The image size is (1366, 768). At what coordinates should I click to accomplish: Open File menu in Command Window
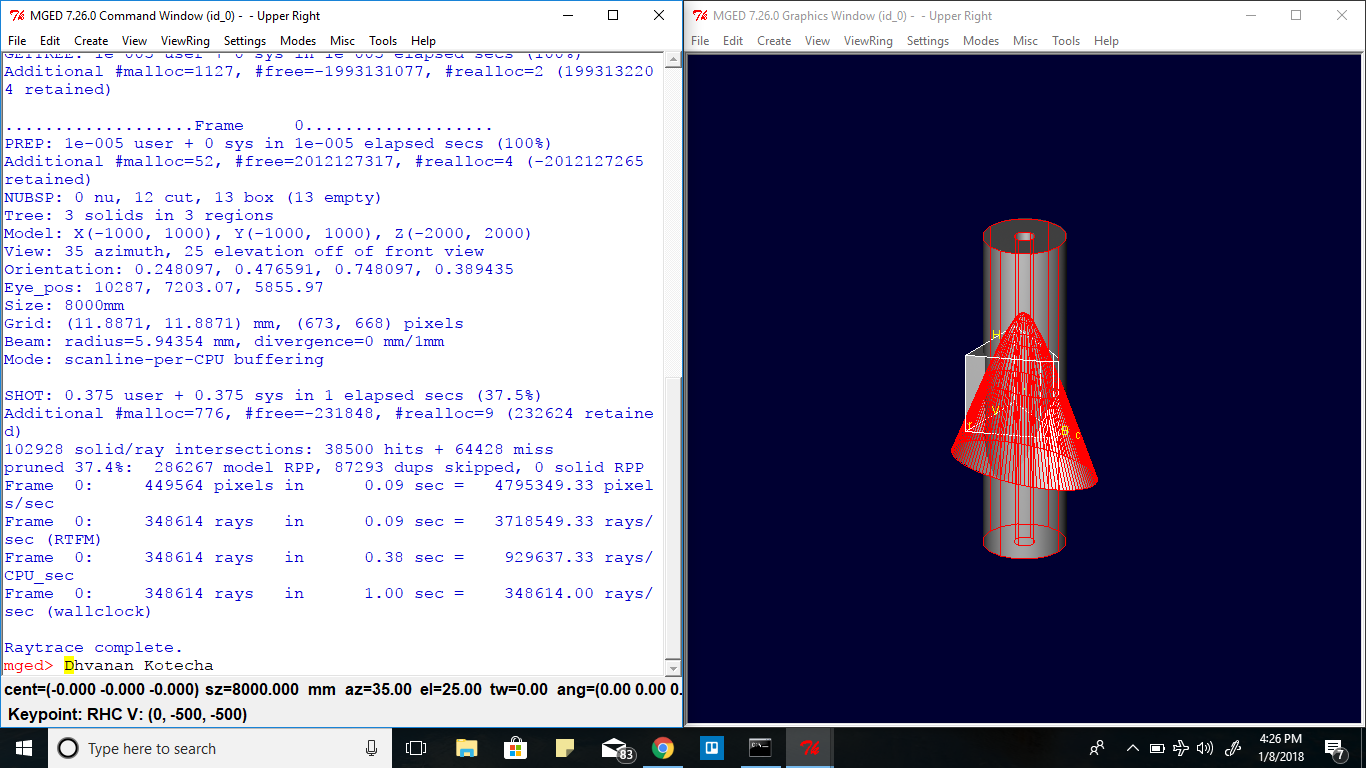coord(17,41)
